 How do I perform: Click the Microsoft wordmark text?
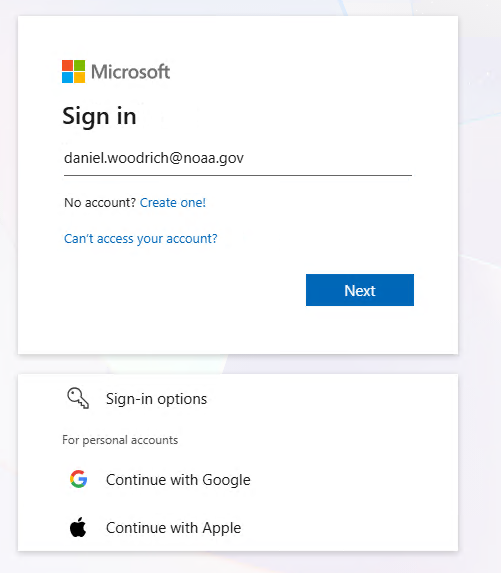pyautogui.click(x=130, y=72)
